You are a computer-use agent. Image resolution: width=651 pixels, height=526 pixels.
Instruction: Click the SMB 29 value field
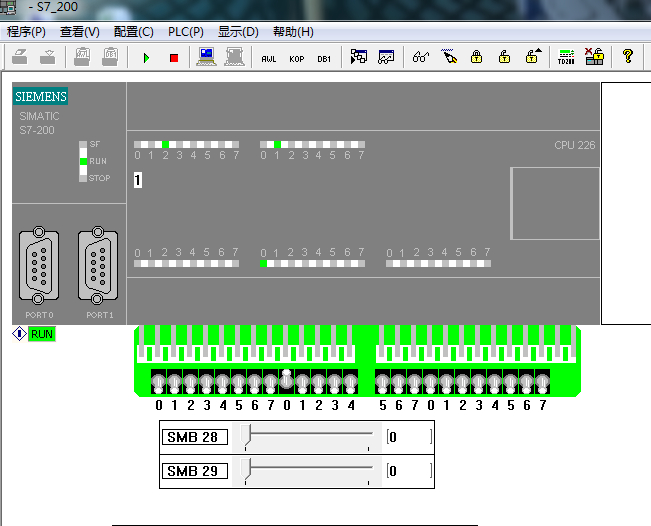click(409, 471)
